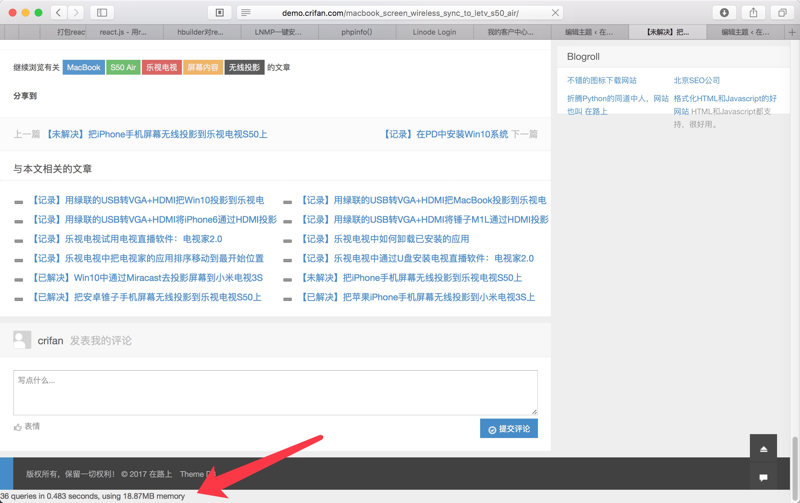Click the 屏幕内容 tag

pyautogui.click(x=203, y=67)
